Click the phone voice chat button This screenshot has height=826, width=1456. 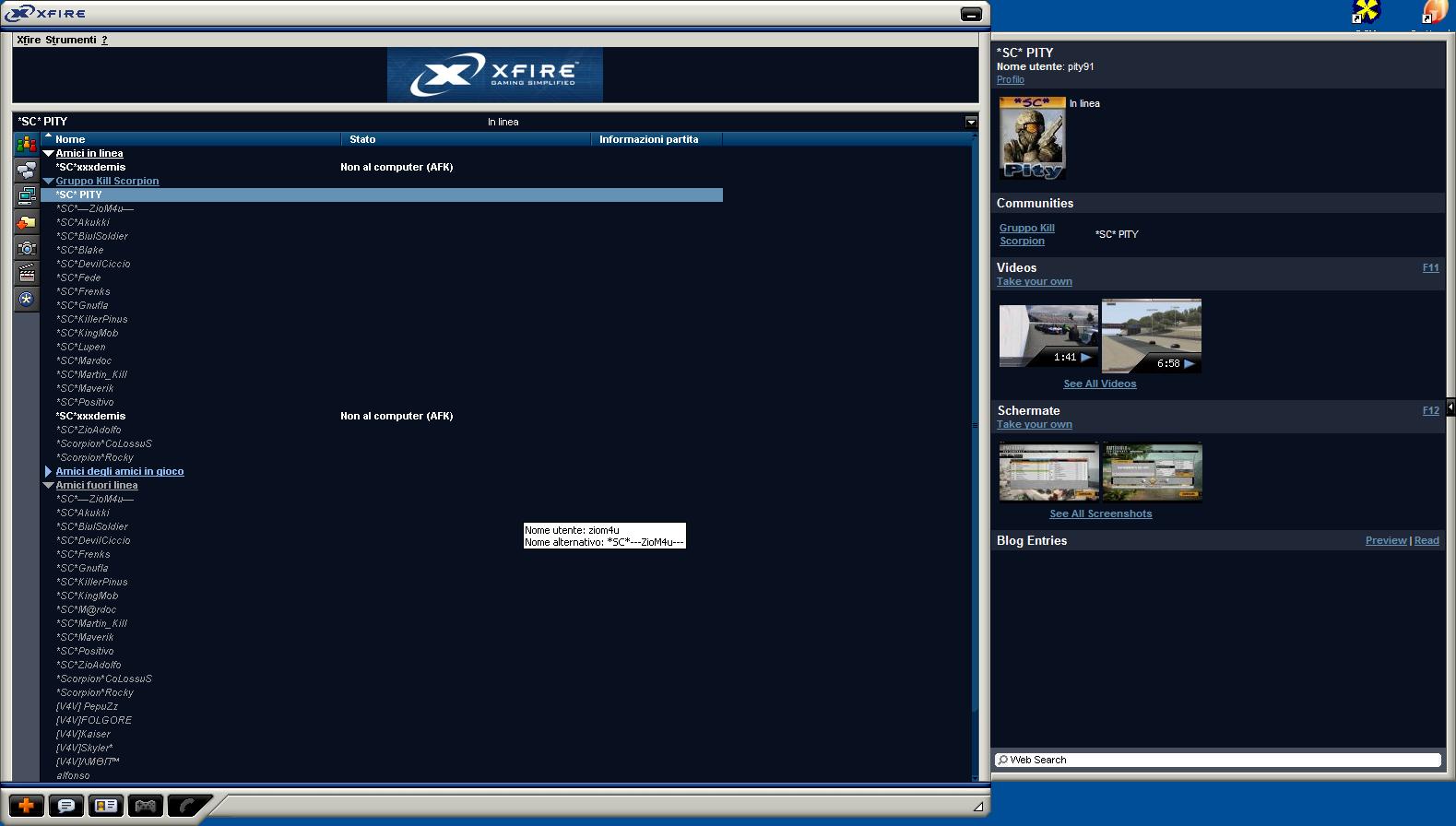coord(187,806)
